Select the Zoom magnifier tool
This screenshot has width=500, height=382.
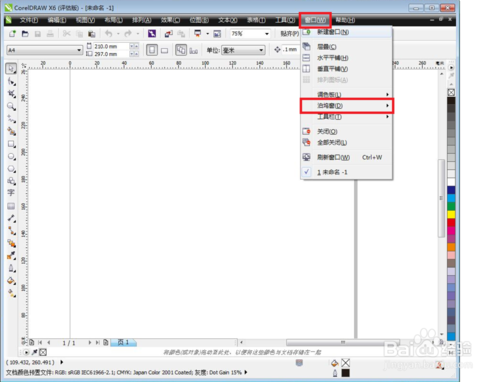click(11, 106)
